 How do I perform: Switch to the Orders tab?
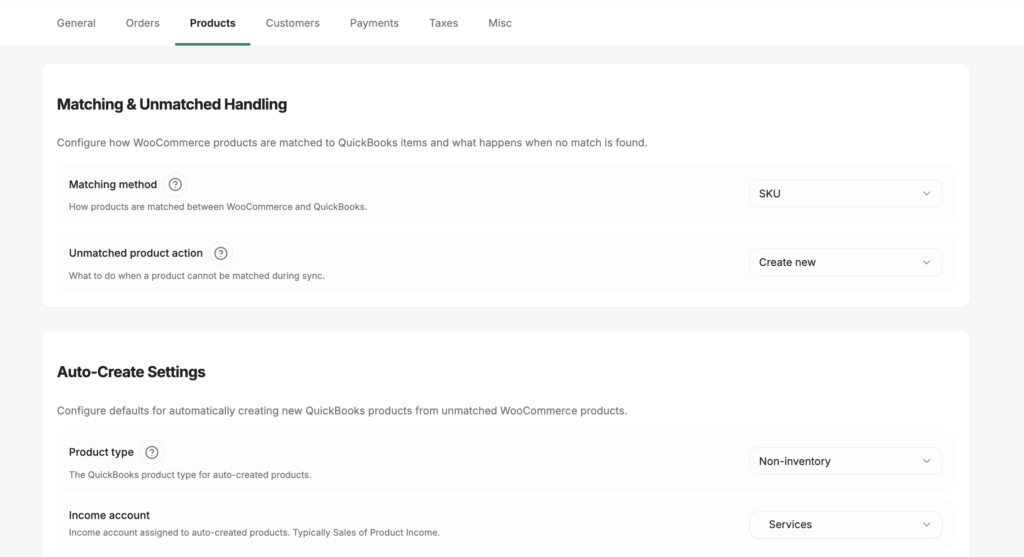pos(142,23)
